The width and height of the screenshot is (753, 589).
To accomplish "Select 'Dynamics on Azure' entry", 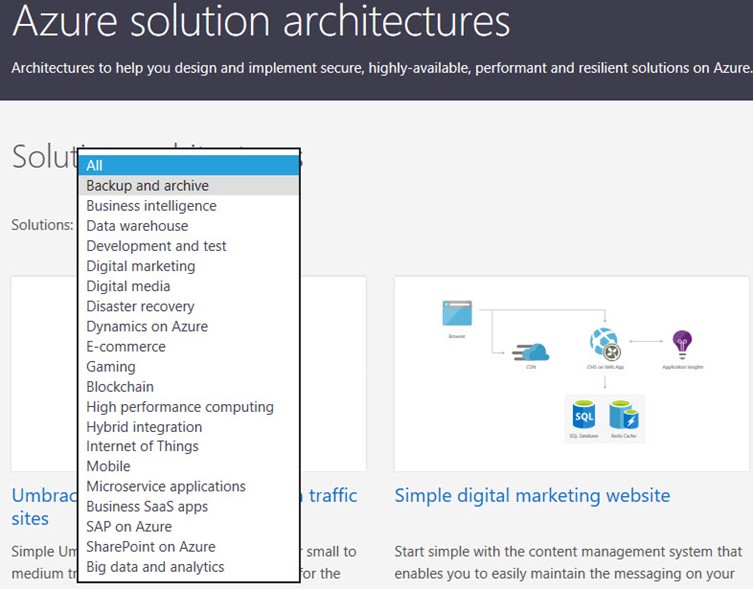I will pos(189,326).
